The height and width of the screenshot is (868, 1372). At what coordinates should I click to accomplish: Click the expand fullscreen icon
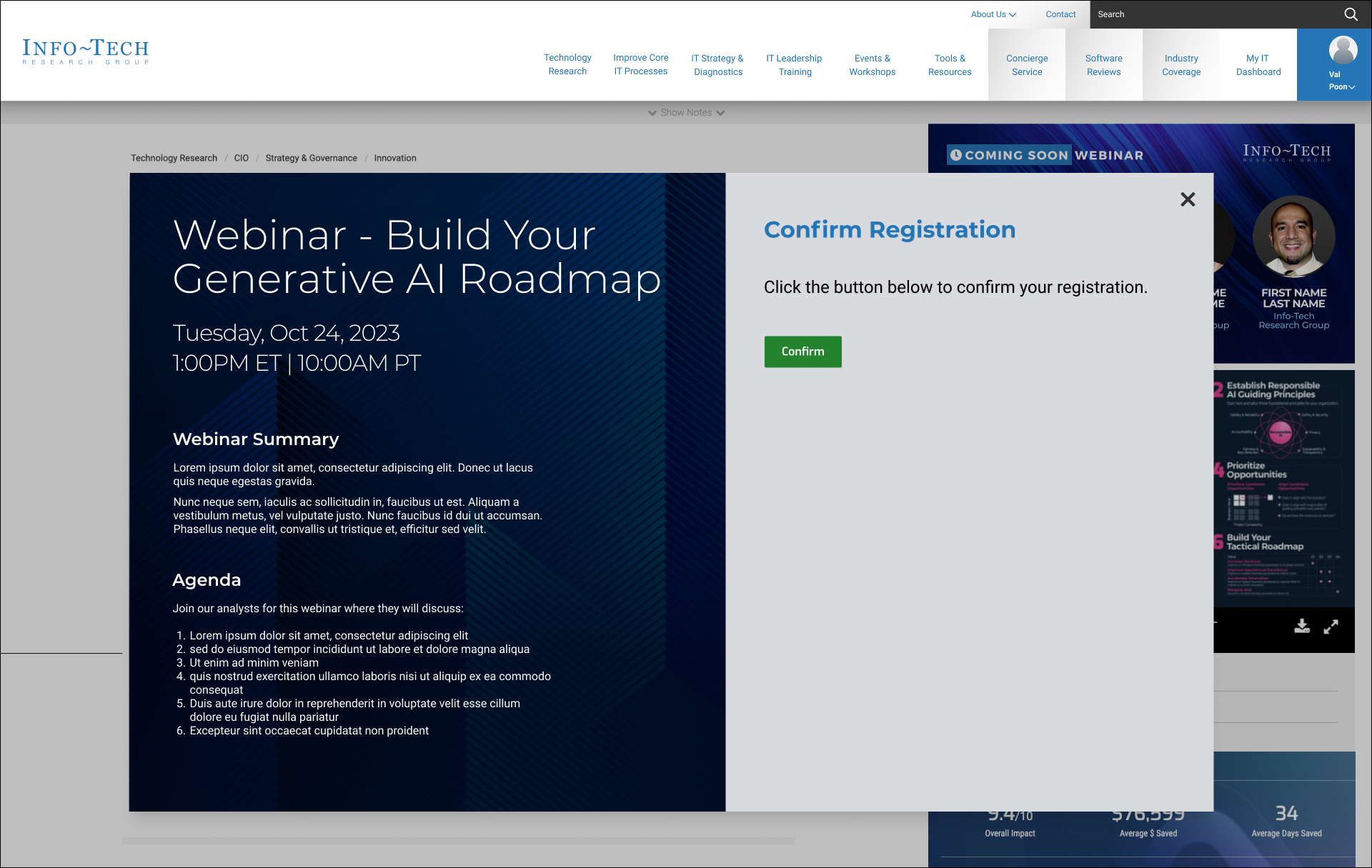pyautogui.click(x=1331, y=627)
